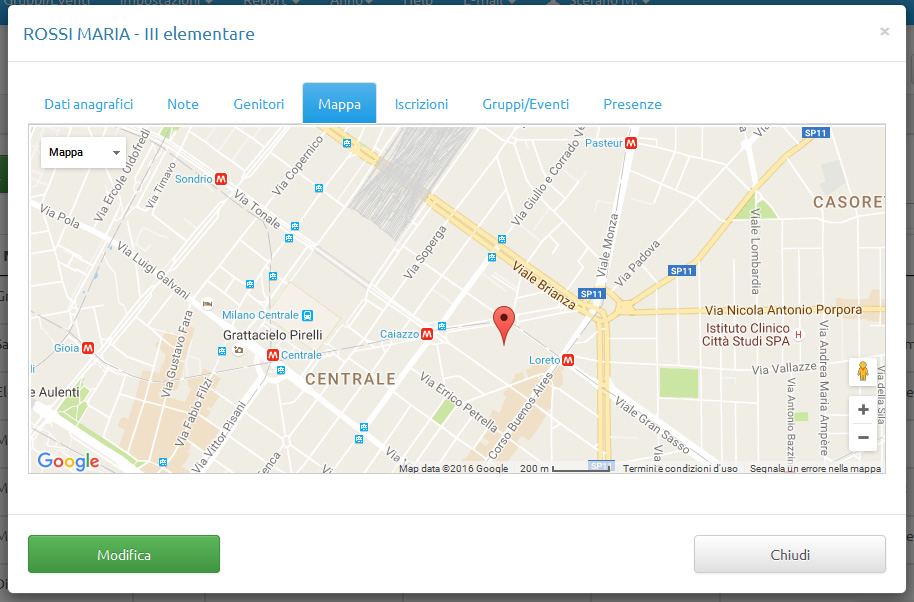This screenshot has width=914, height=602.
Task: Select the Genitori tab
Action: [x=259, y=104]
